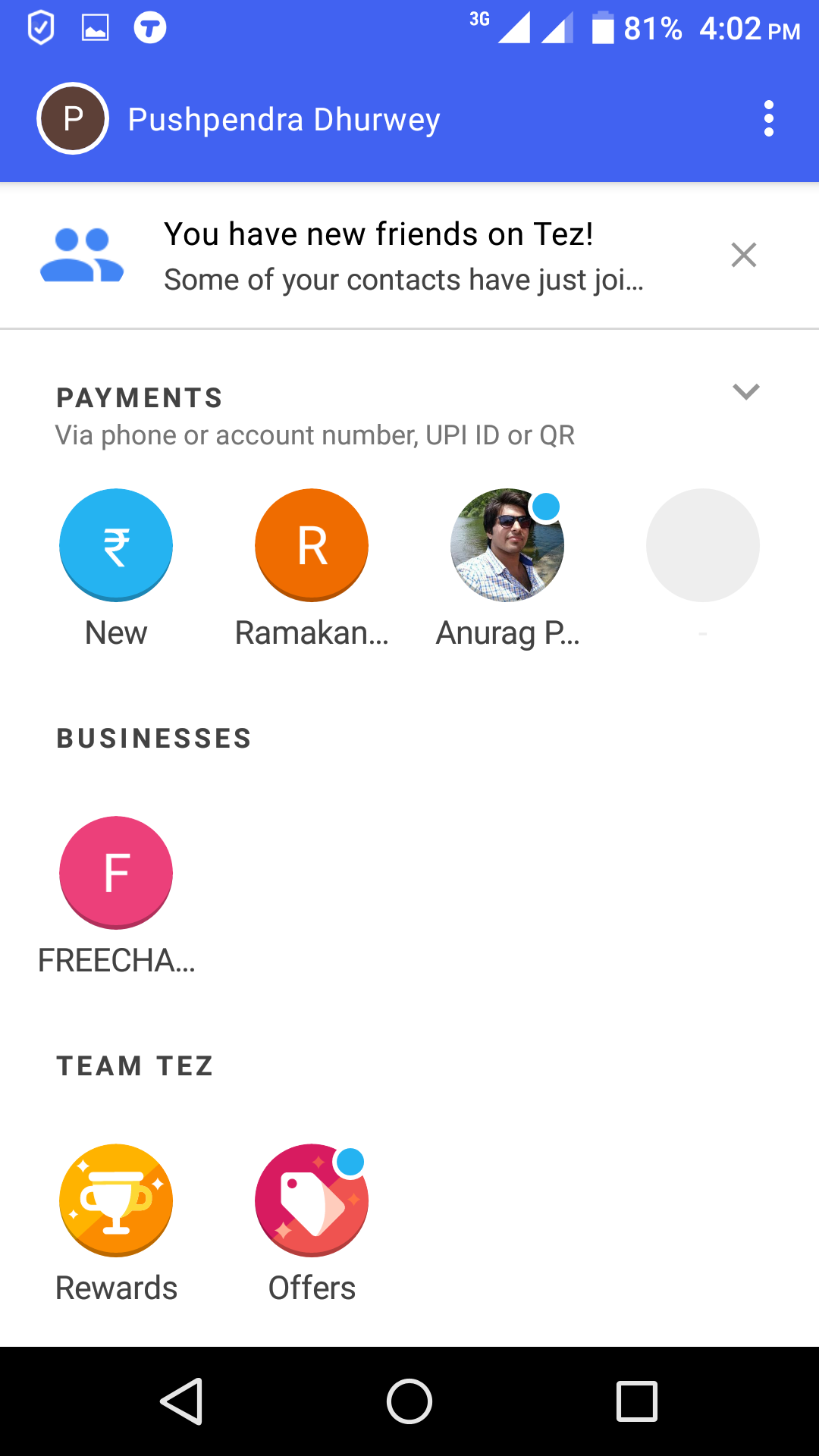Open FREECHA business icon
The image size is (819, 1456).
[x=116, y=873]
